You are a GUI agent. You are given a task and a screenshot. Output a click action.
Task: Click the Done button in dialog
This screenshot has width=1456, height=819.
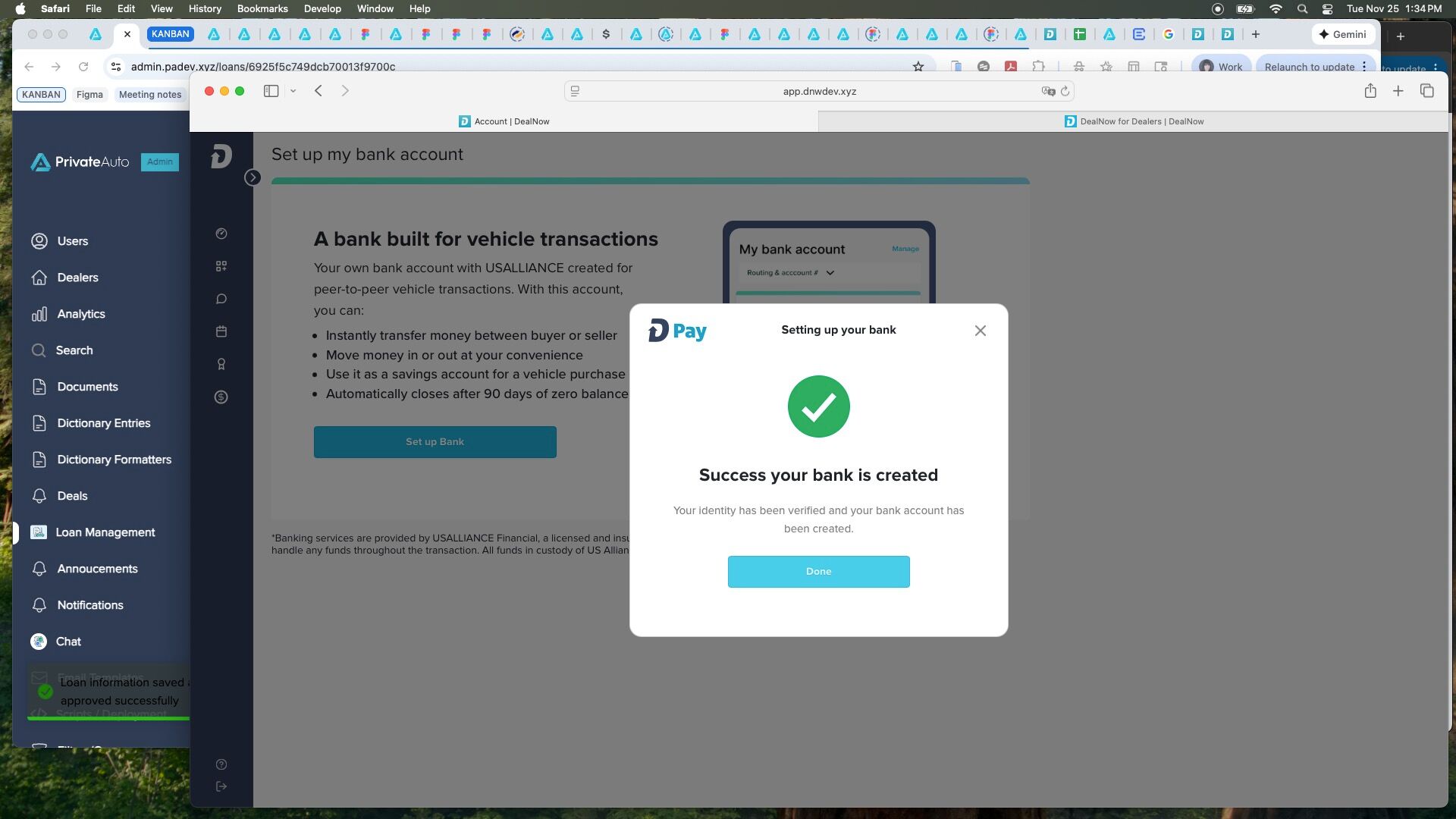point(818,572)
